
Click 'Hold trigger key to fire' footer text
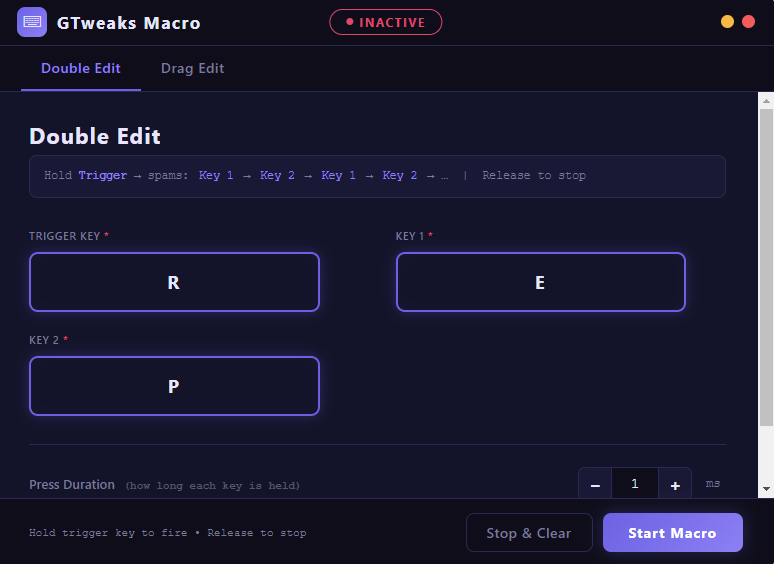point(108,533)
